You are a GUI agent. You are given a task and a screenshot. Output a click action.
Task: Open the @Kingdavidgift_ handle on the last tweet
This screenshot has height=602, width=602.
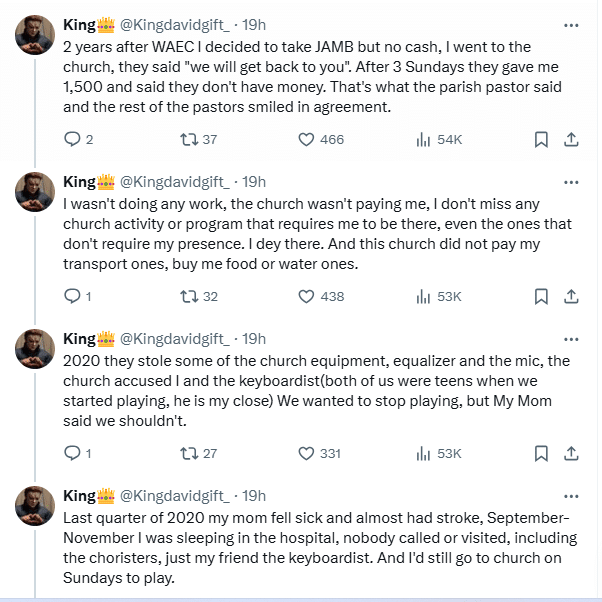[x=178, y=495]
